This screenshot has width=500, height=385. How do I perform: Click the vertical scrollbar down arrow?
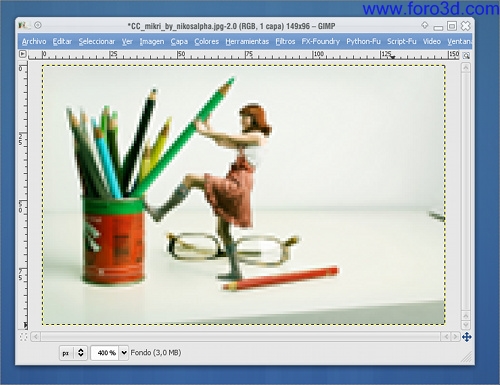pos(466,324)
